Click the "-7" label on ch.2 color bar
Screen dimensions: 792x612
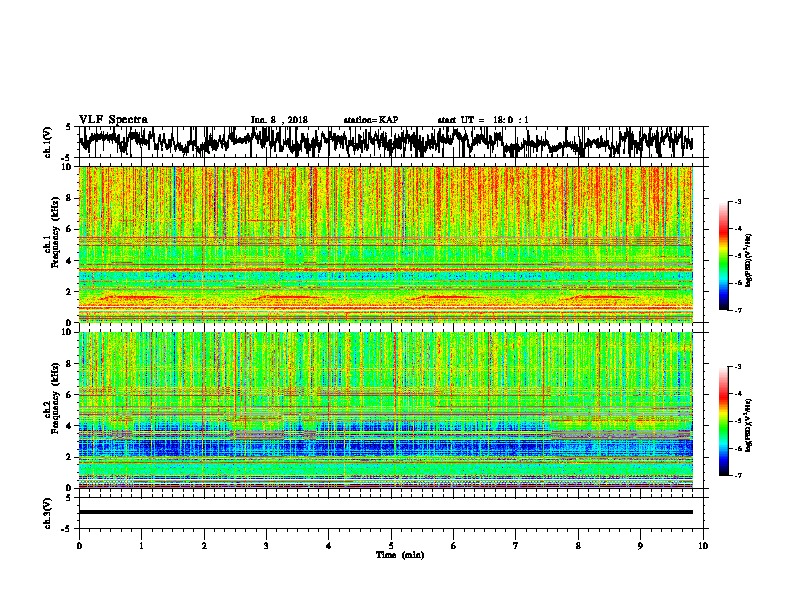coord(738,475)
